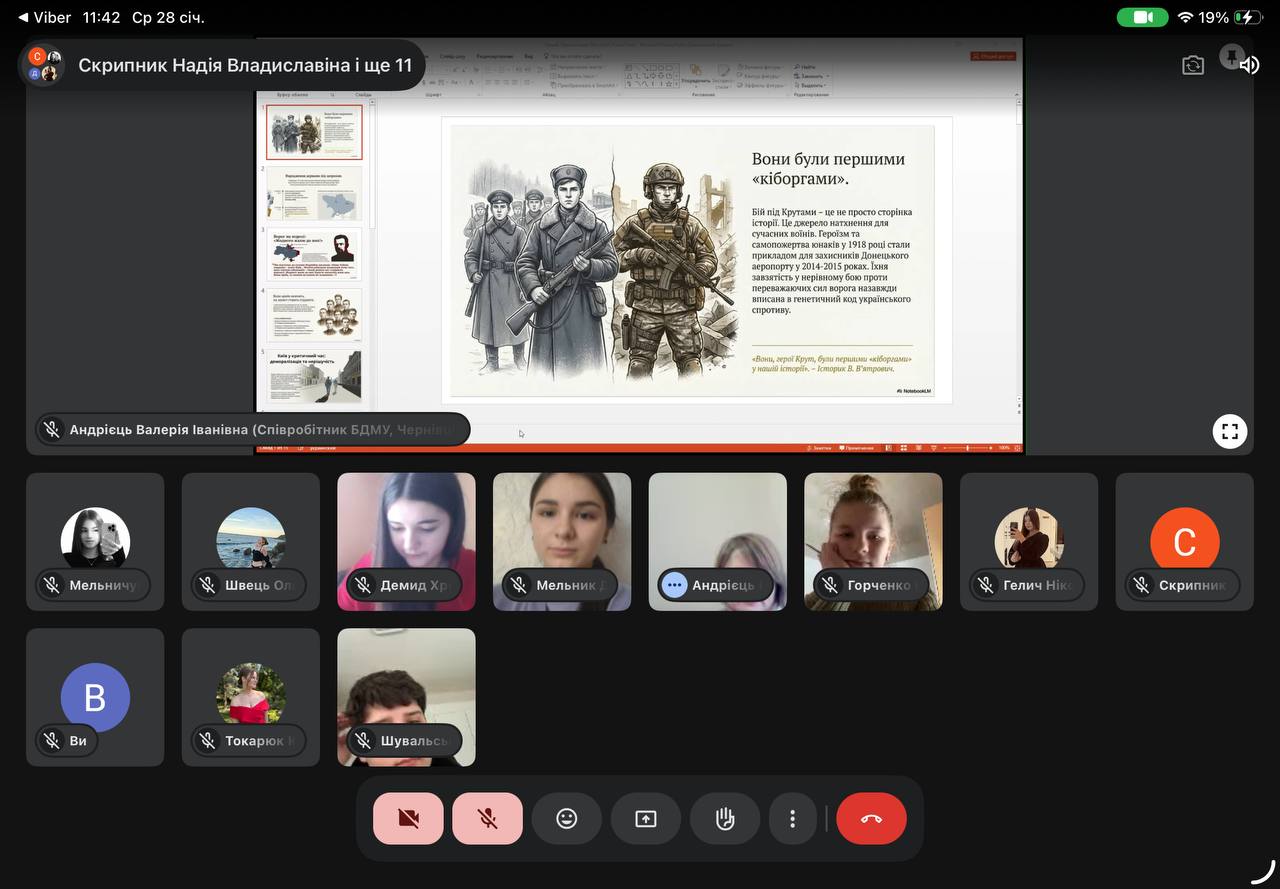Screen dimensions: 1280x889
Task: Switch camera with the flip-camera icon
Action: [1193, 65]
